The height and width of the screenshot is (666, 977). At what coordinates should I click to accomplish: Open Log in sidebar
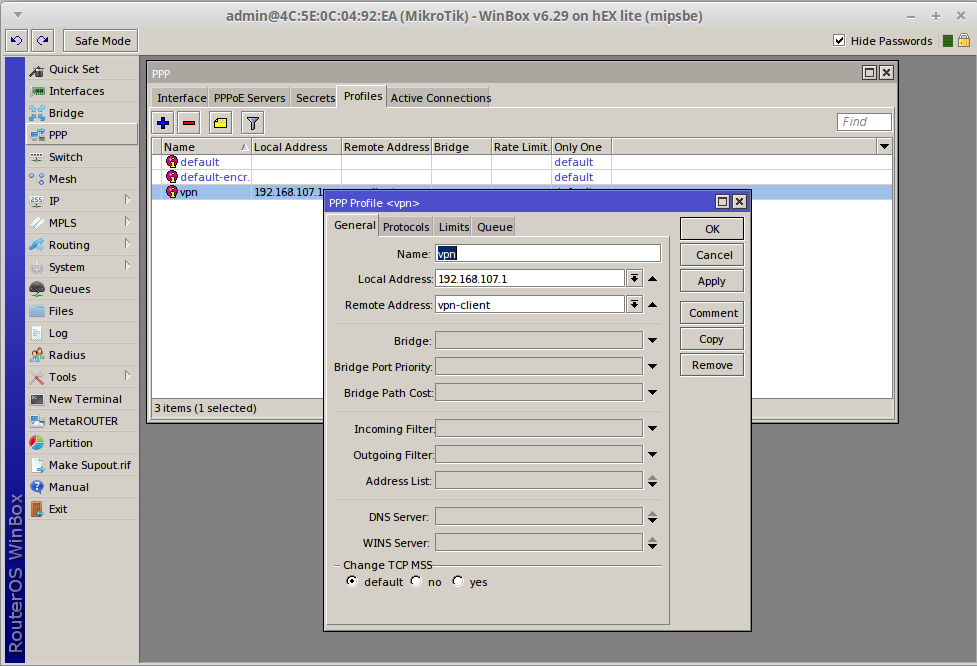pos(82,333)
